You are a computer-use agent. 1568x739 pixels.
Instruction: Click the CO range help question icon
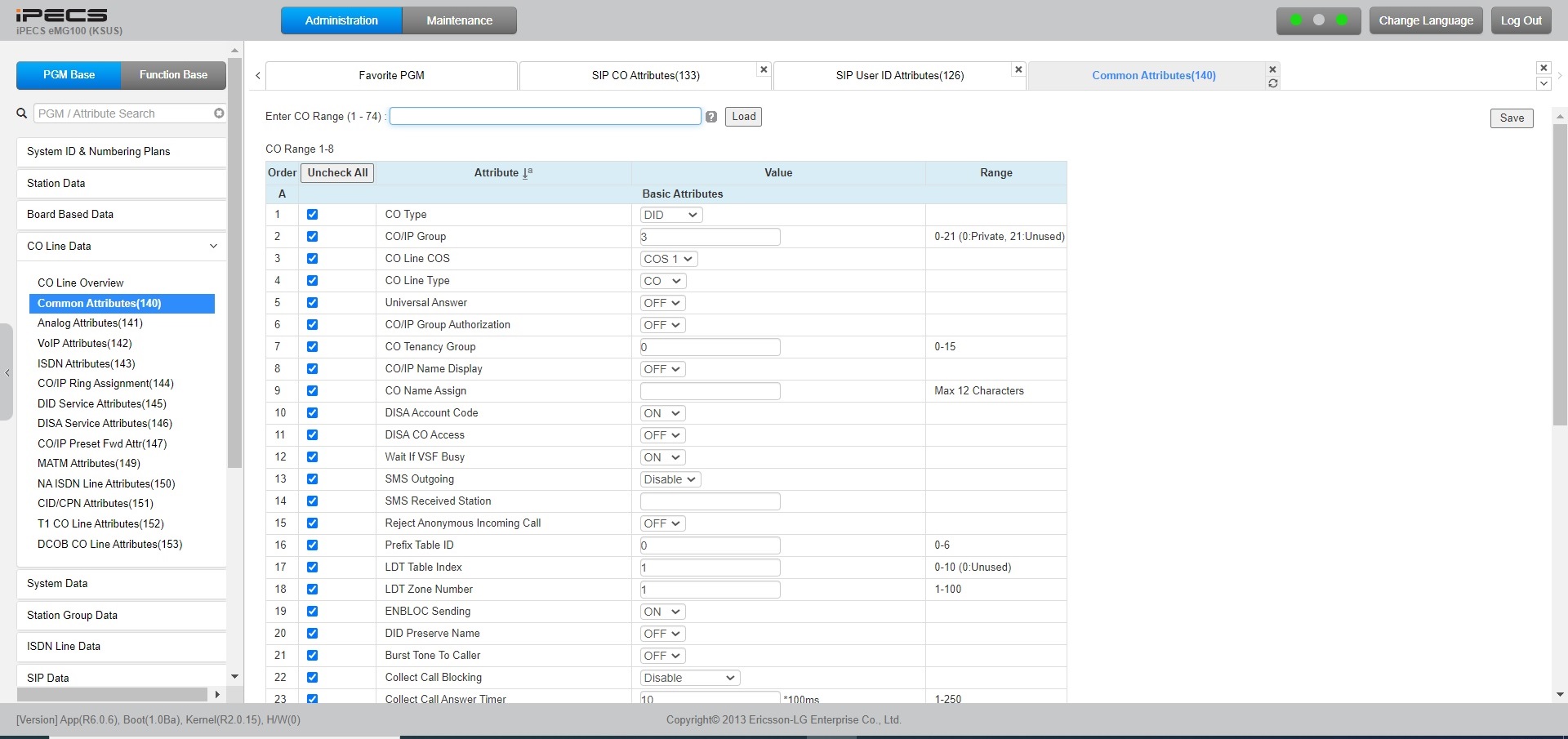pos(711,117)
